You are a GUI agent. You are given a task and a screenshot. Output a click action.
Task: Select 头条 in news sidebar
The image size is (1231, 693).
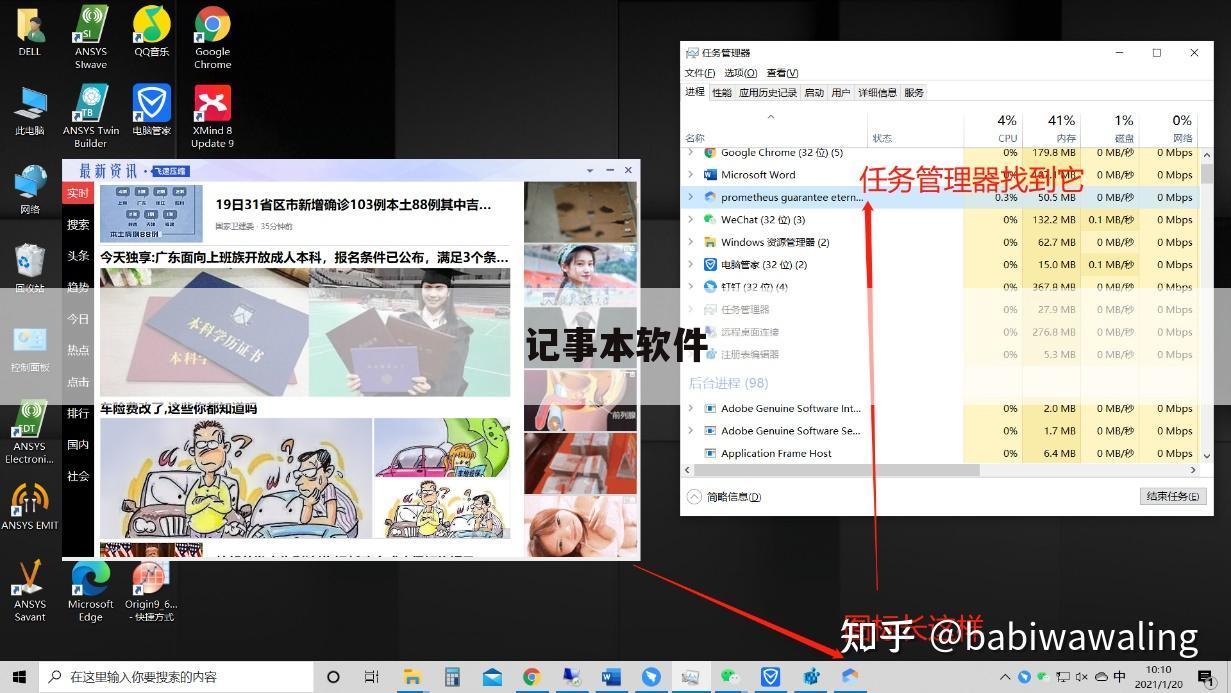click(78, 256)
